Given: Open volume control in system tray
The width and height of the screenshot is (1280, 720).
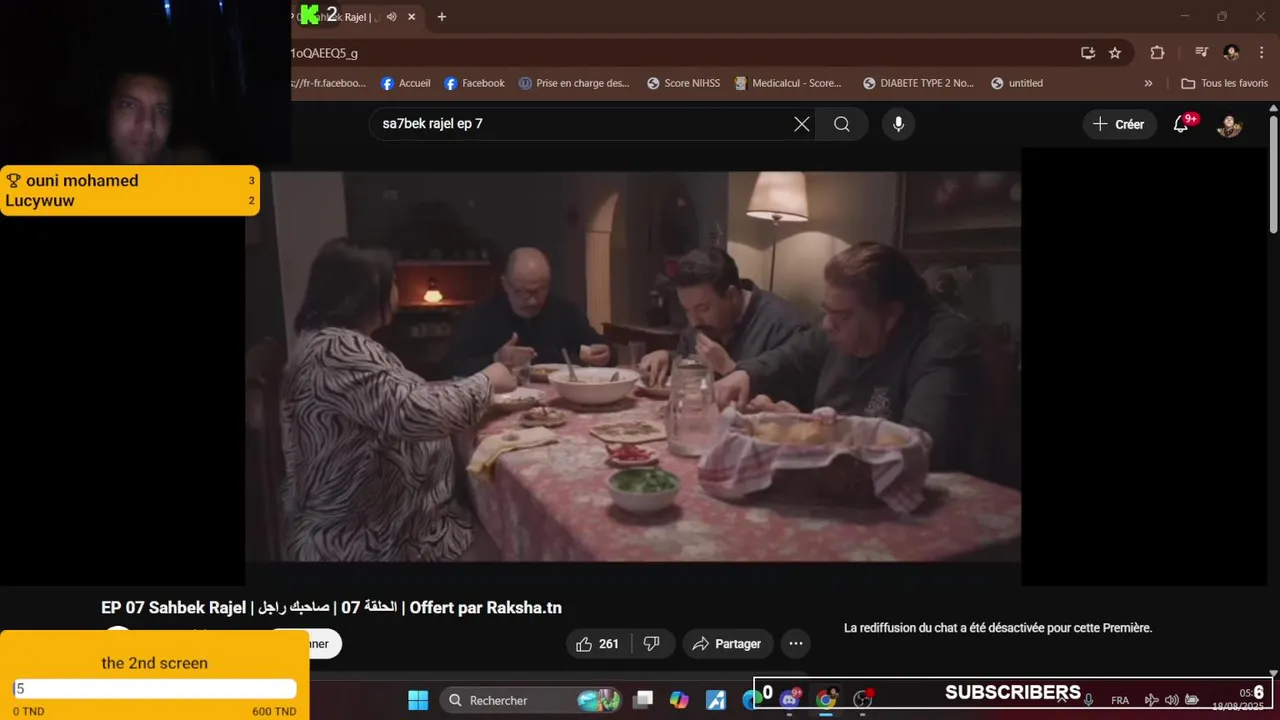Looking at the screenshot, I should click(x=1172, y=700).
